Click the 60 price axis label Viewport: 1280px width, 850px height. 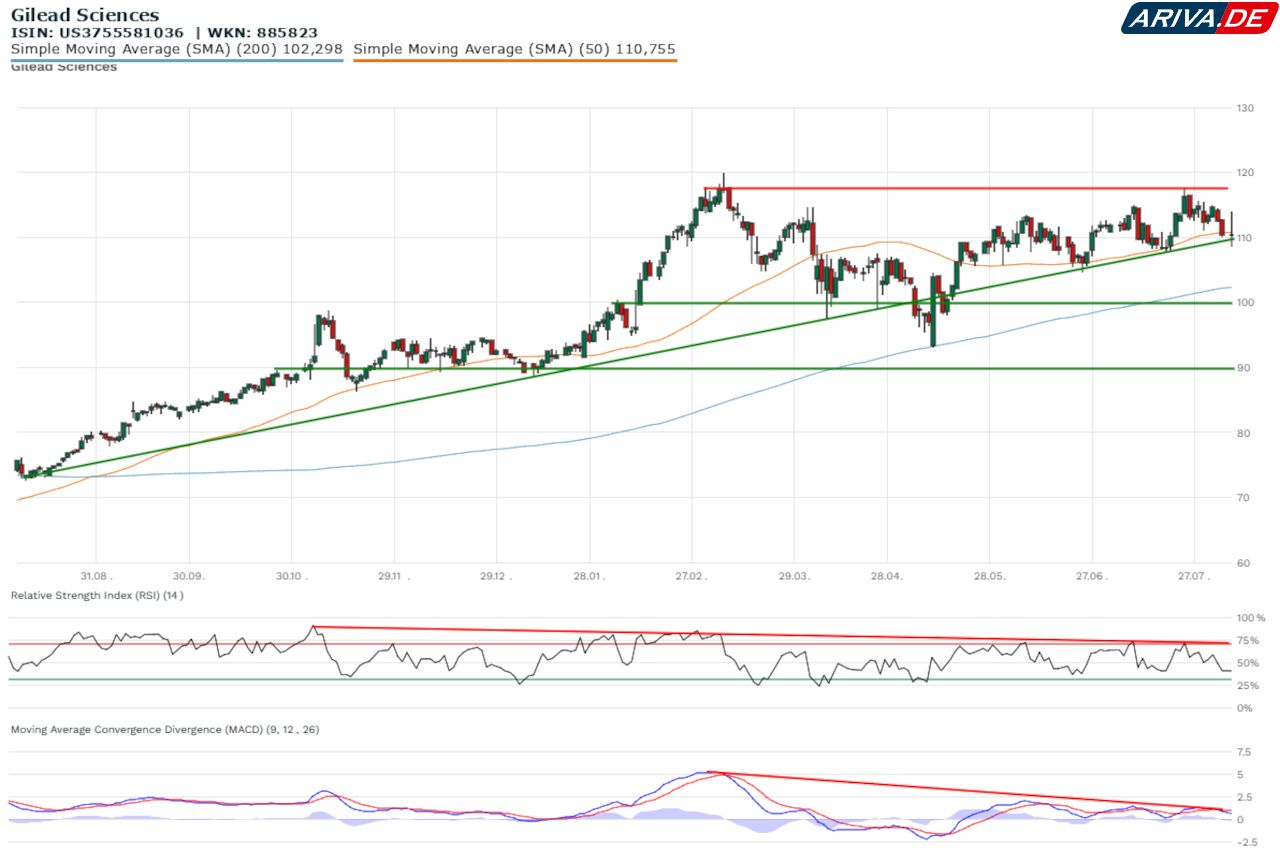point(1242,562)
